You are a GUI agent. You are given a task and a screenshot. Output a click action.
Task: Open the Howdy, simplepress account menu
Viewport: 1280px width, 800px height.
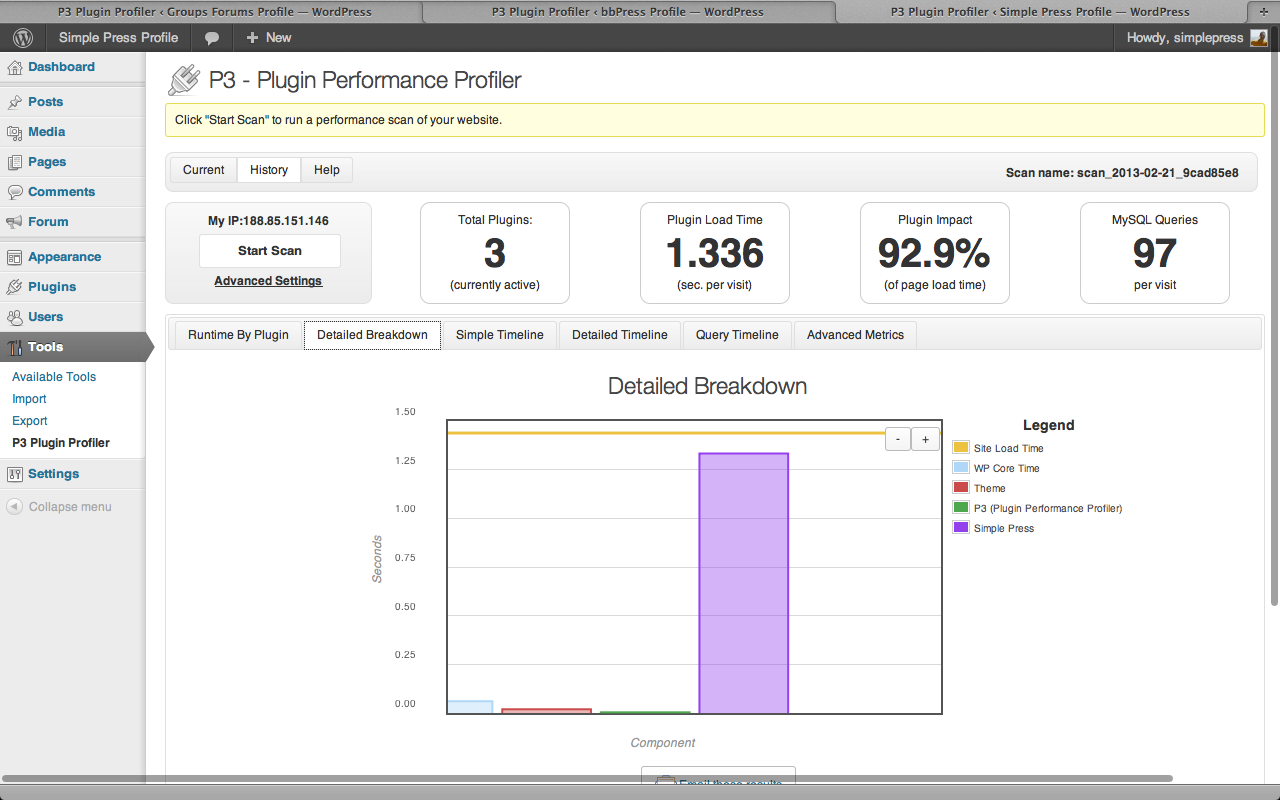[1196, 38]
